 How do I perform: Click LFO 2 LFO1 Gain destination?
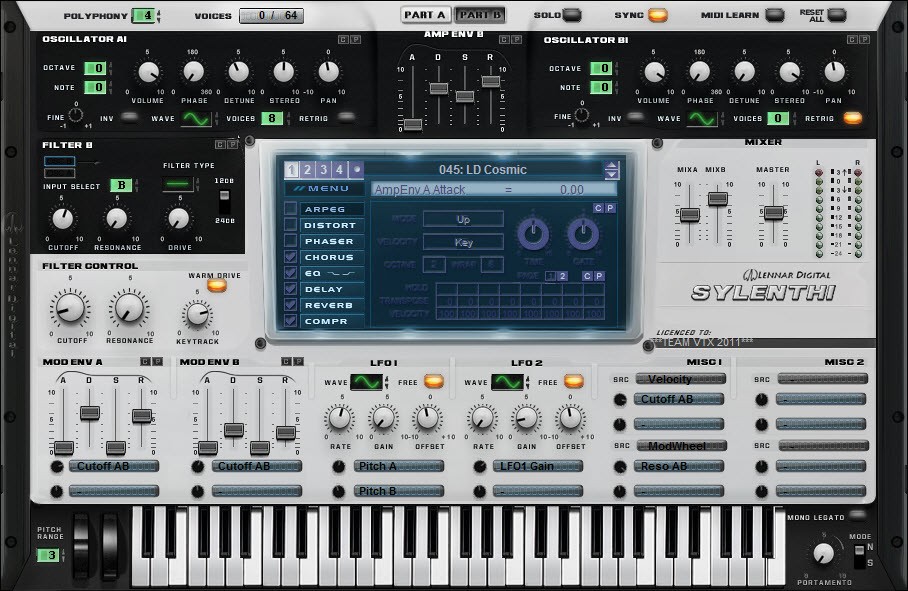pos(538,466)
